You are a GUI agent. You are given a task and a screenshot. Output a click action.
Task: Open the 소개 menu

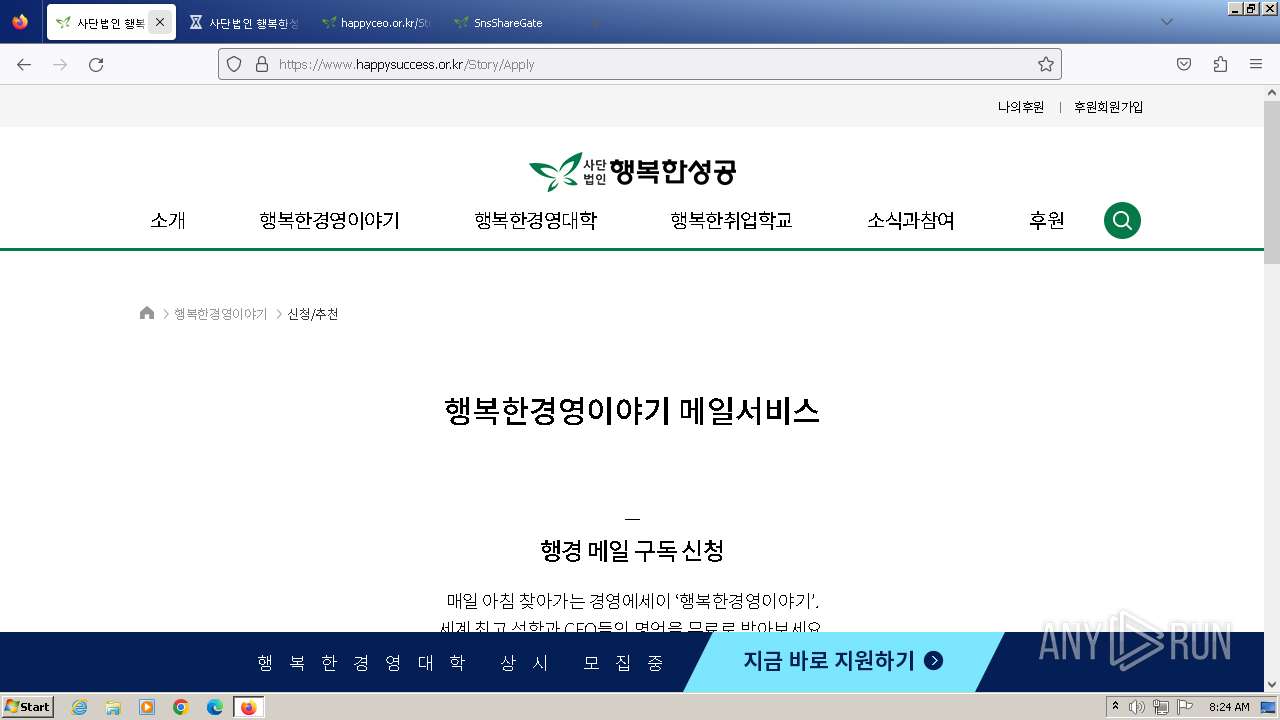pyautogui.click(x=168, y=221)
